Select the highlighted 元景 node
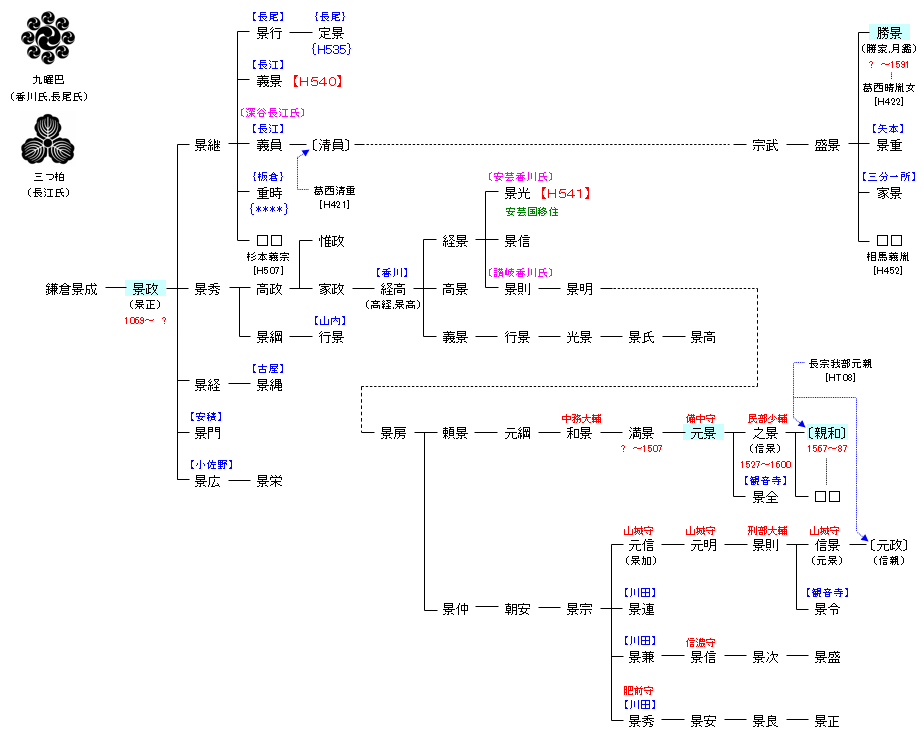 (702, 433)
